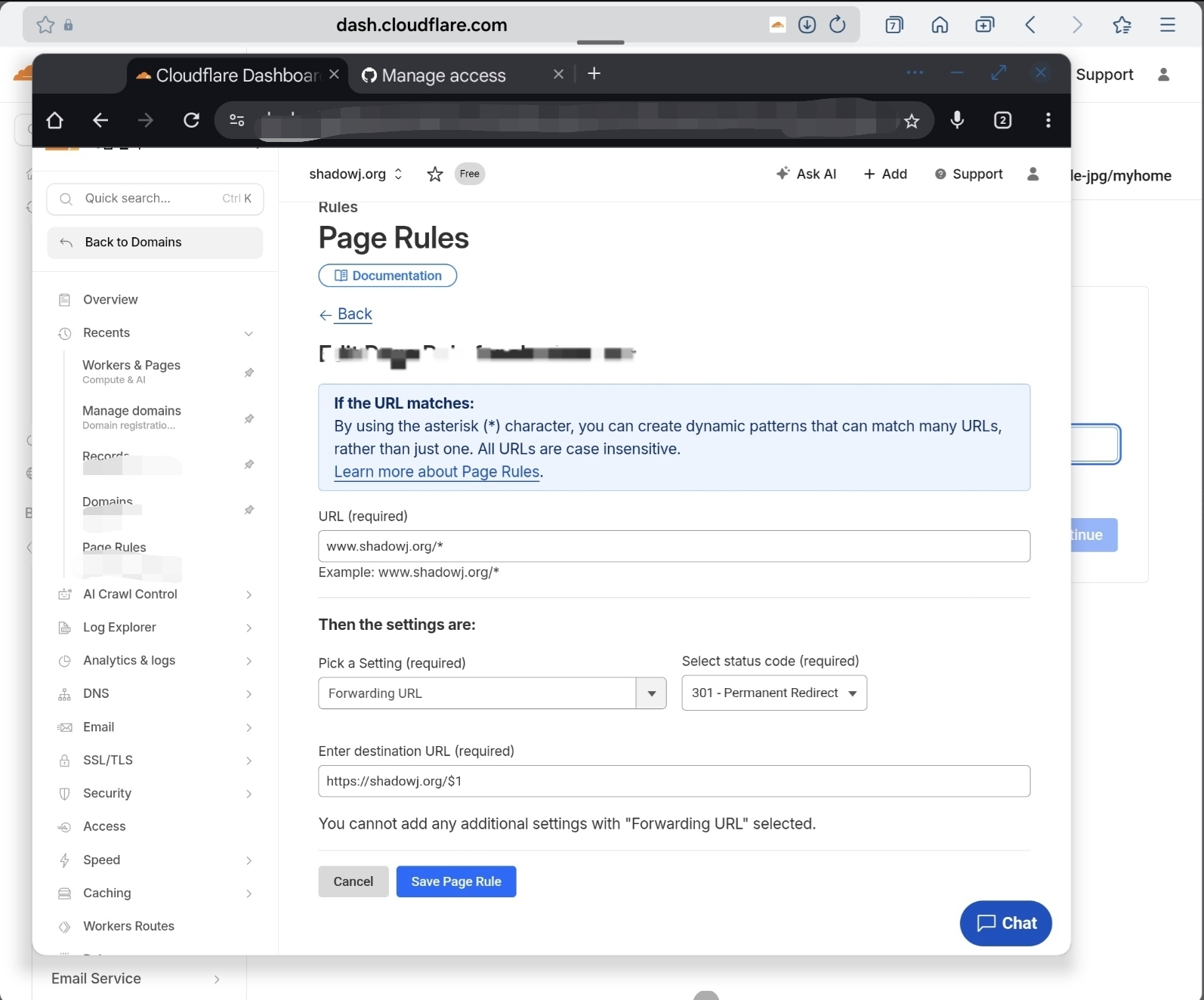Image resolution: width=1204 pixels, height=1000 pixels.
Task: Open the Ask AI assistant
Action: pyautogui.click(x=806, y=174)
